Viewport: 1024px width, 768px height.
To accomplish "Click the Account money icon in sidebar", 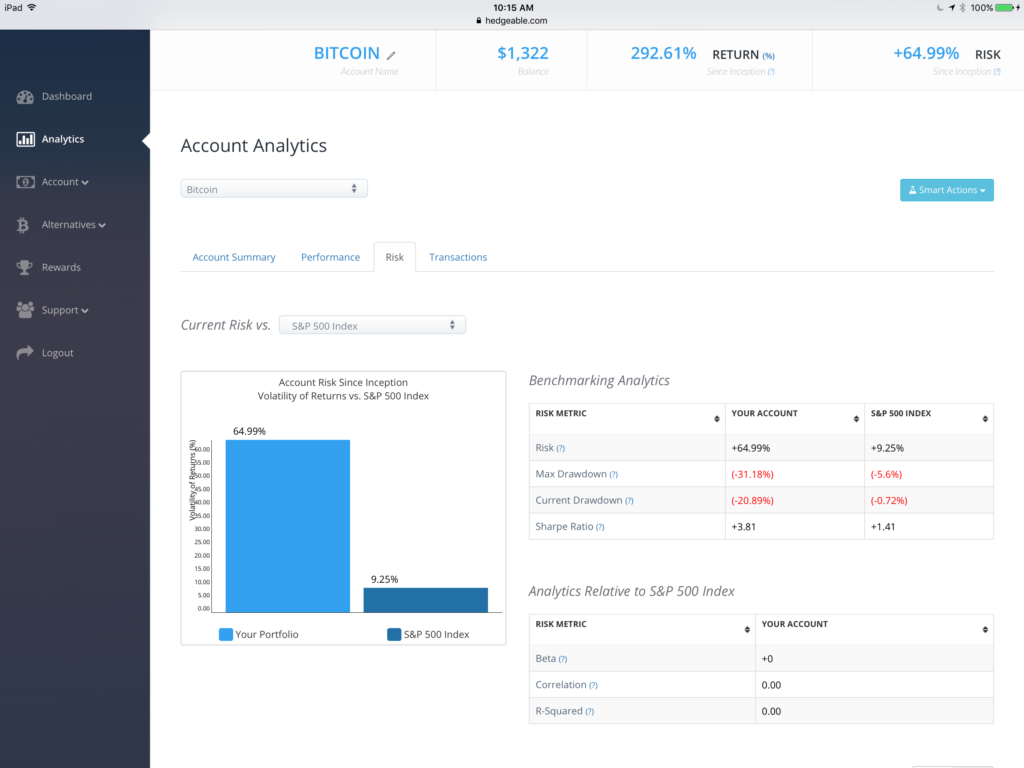I will pyautogui.click(x=25, y=182).
